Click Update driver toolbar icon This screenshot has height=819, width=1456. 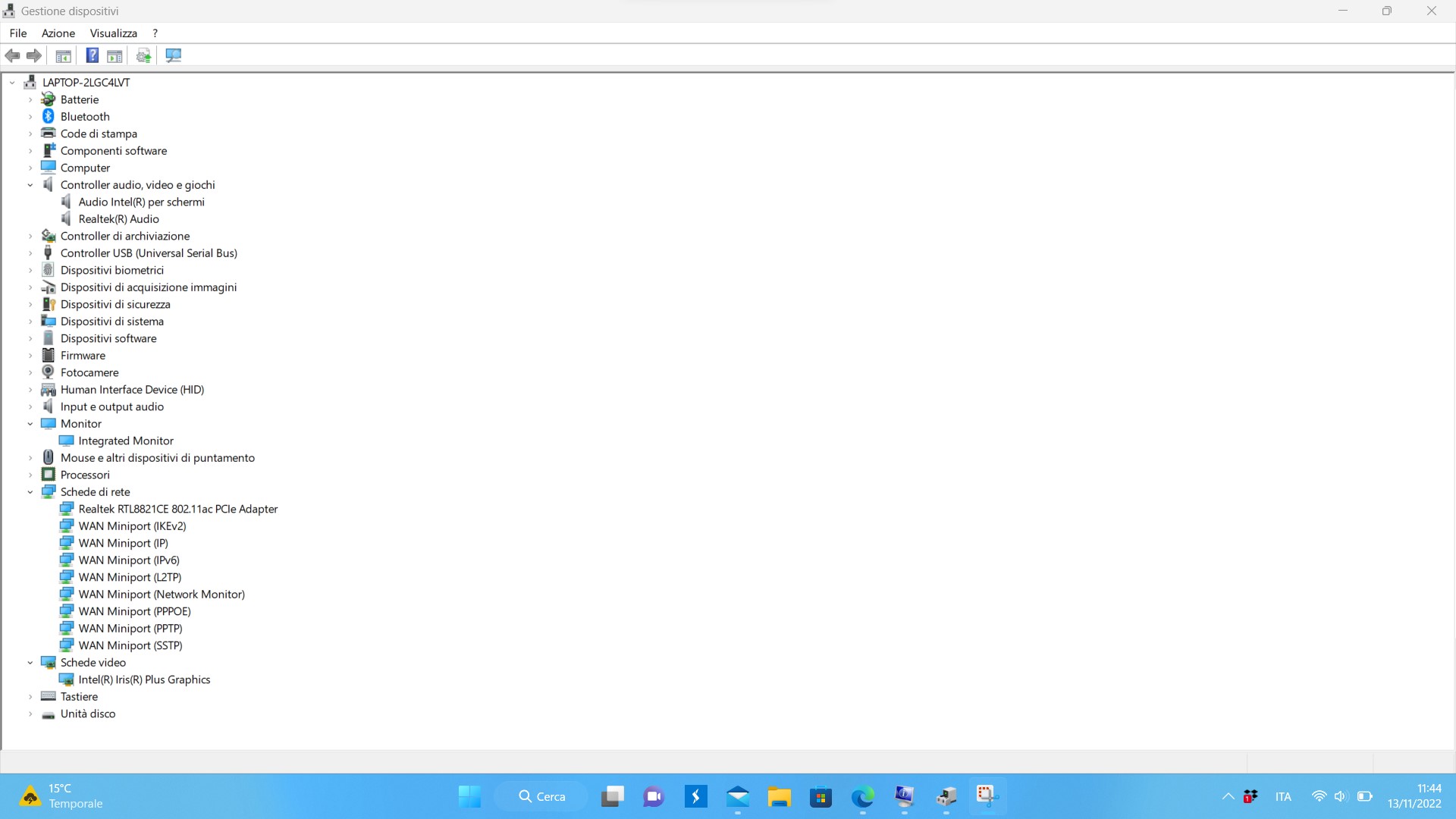143,55
